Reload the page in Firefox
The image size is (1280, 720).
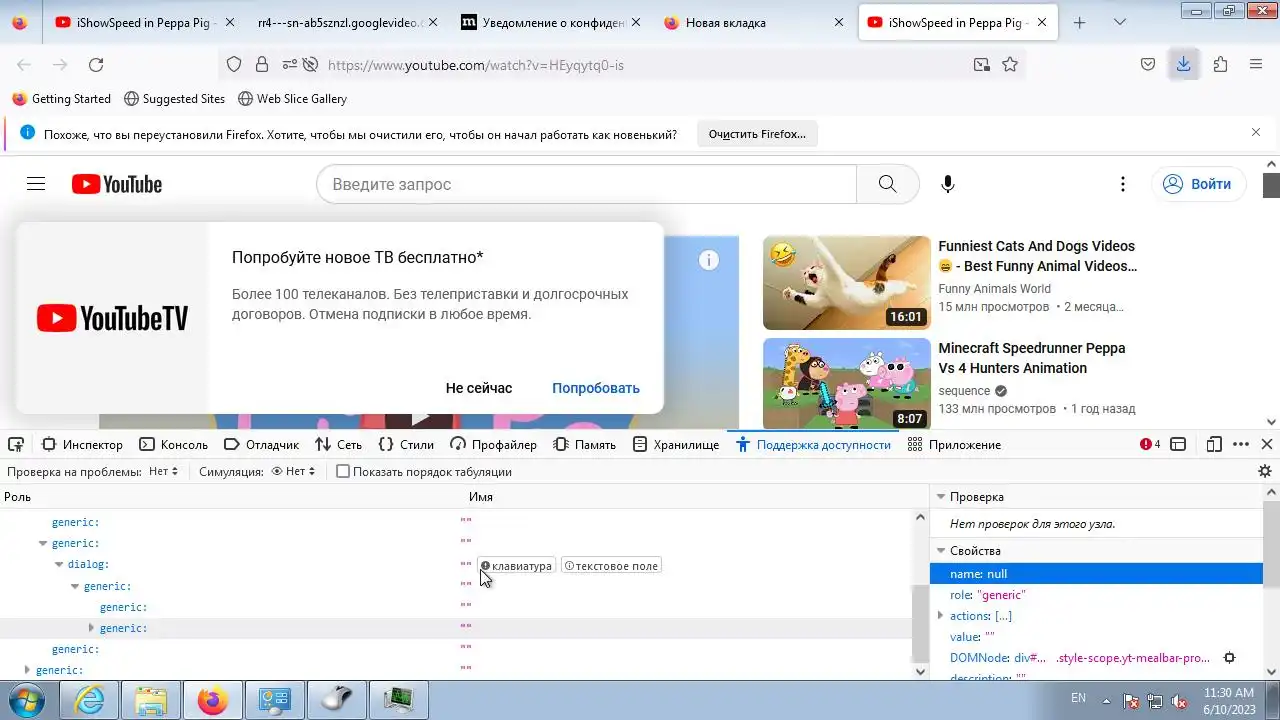coord(96,65)
